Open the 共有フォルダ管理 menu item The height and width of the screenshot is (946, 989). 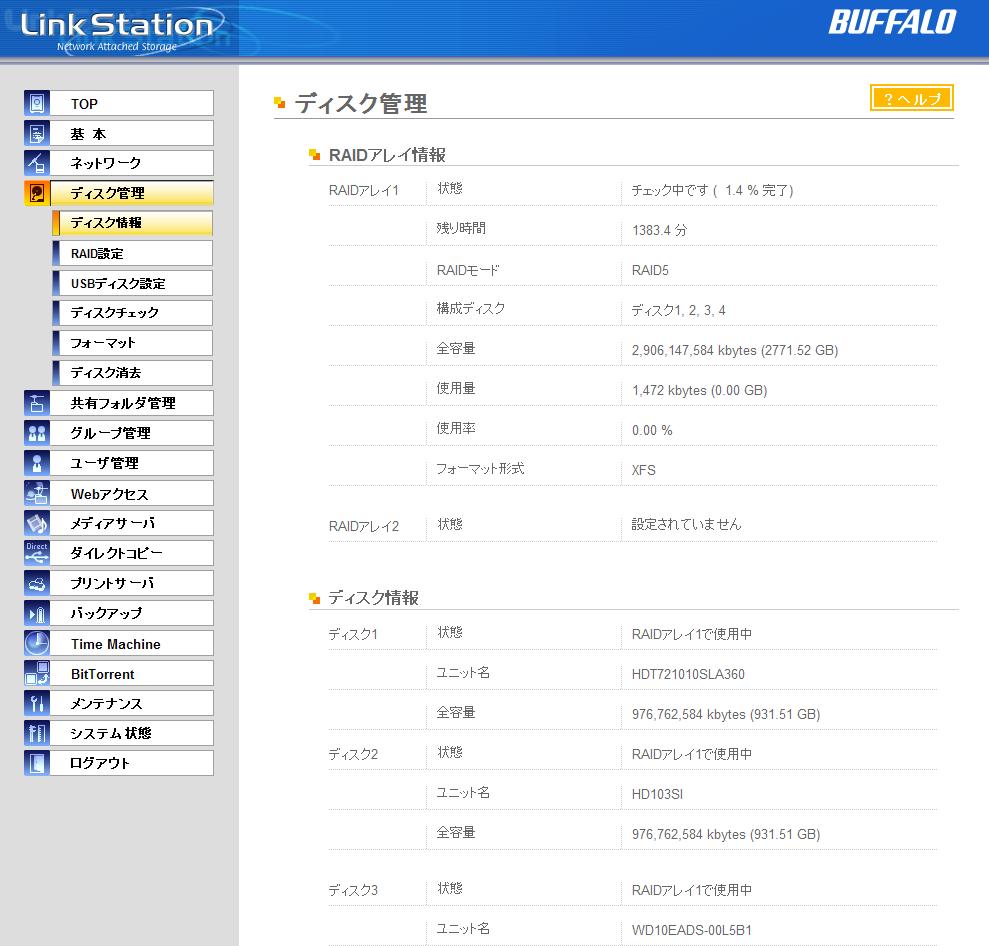click(132, 403)
